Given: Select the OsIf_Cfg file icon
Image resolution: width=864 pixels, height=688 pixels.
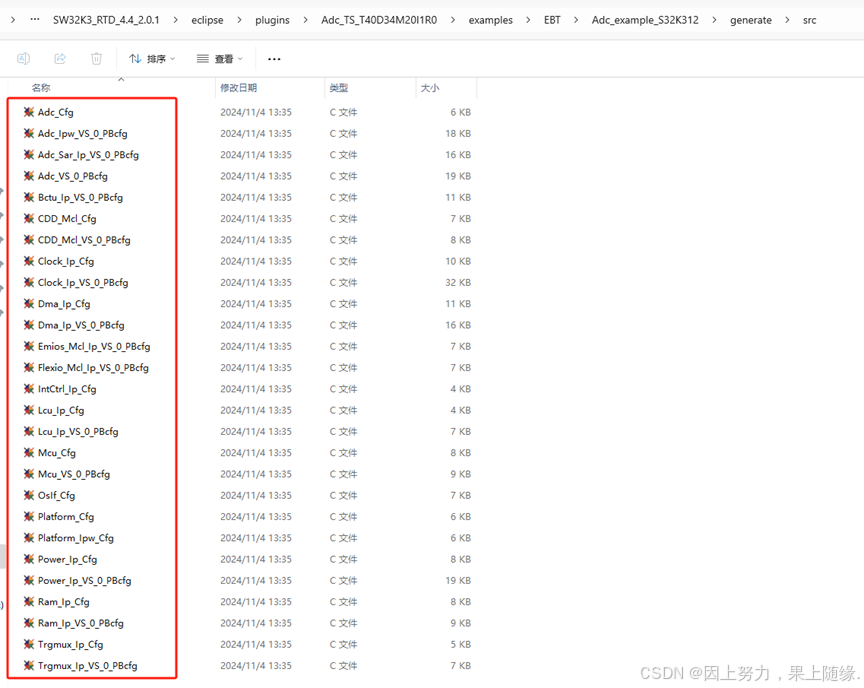Looking at the screenshot, I should [x=29, y=495].
